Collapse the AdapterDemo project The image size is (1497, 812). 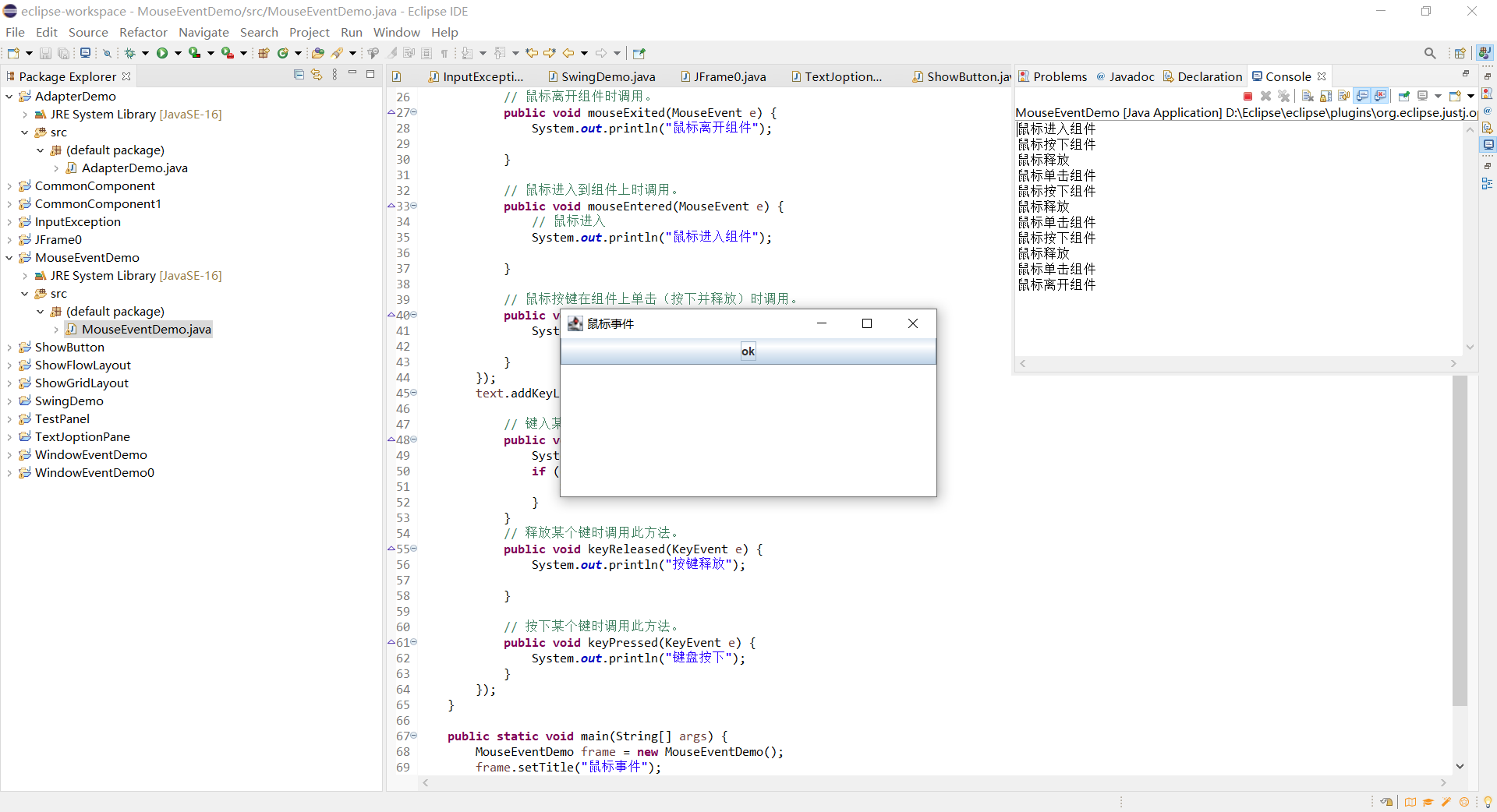click(x=9, y=97)
